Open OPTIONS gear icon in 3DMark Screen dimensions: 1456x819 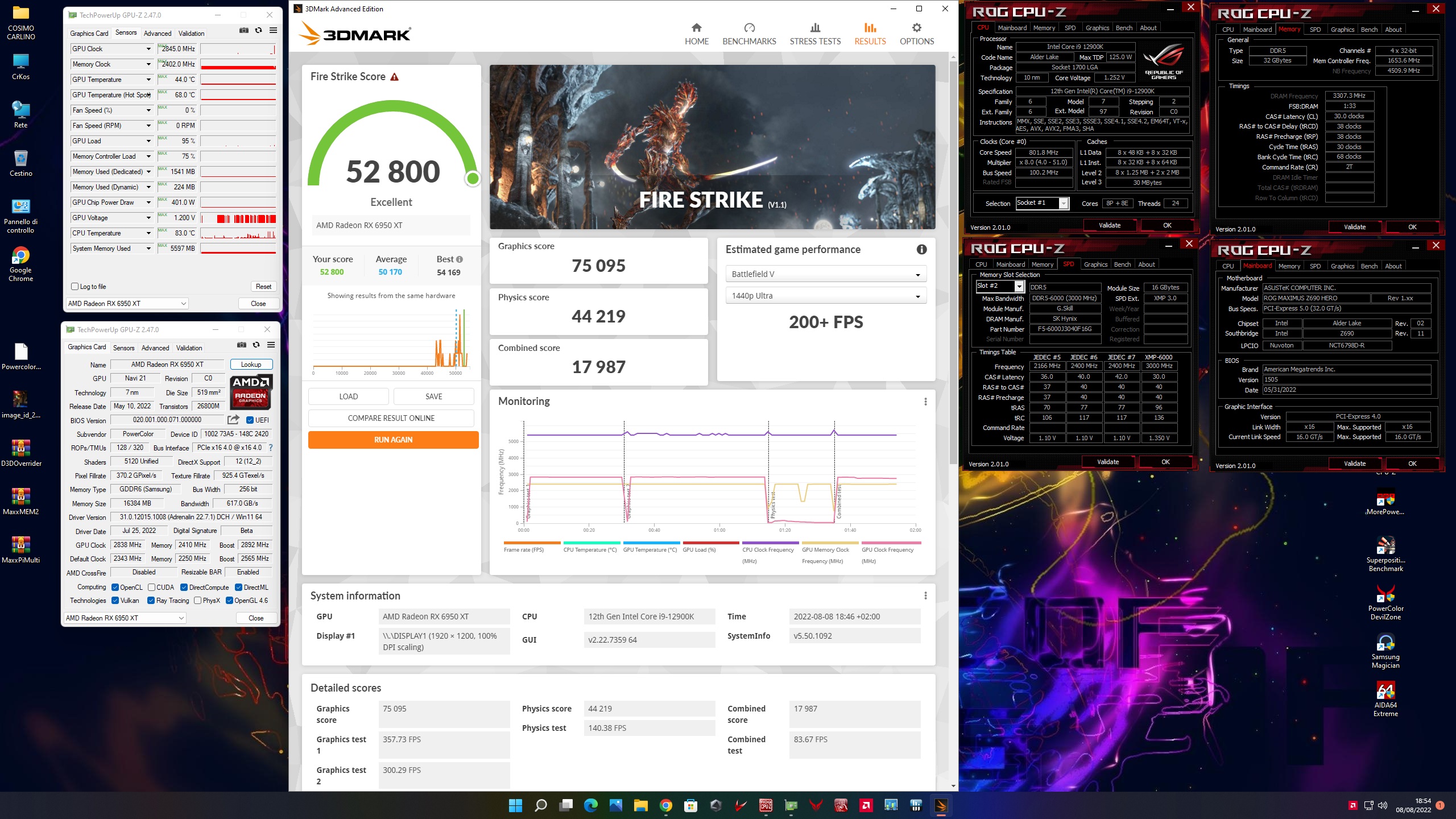pyautogui.click(x=916, y=28)
